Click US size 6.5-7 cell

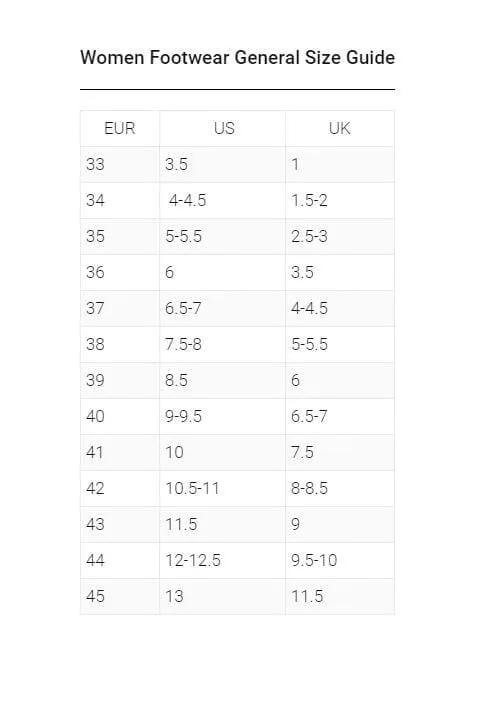(x=223, y=308)
